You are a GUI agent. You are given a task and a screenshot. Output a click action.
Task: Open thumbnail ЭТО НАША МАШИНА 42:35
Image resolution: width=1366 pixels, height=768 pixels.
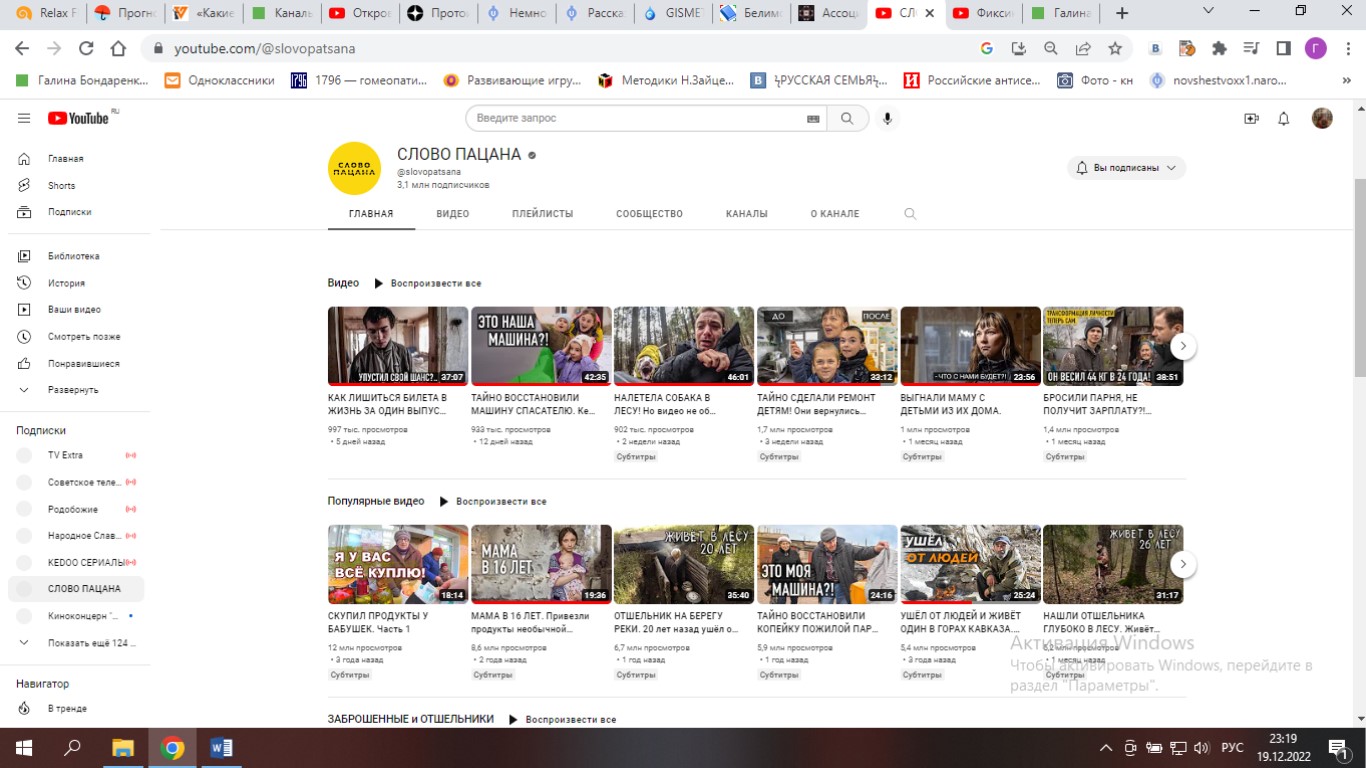[x=541, y=346]
